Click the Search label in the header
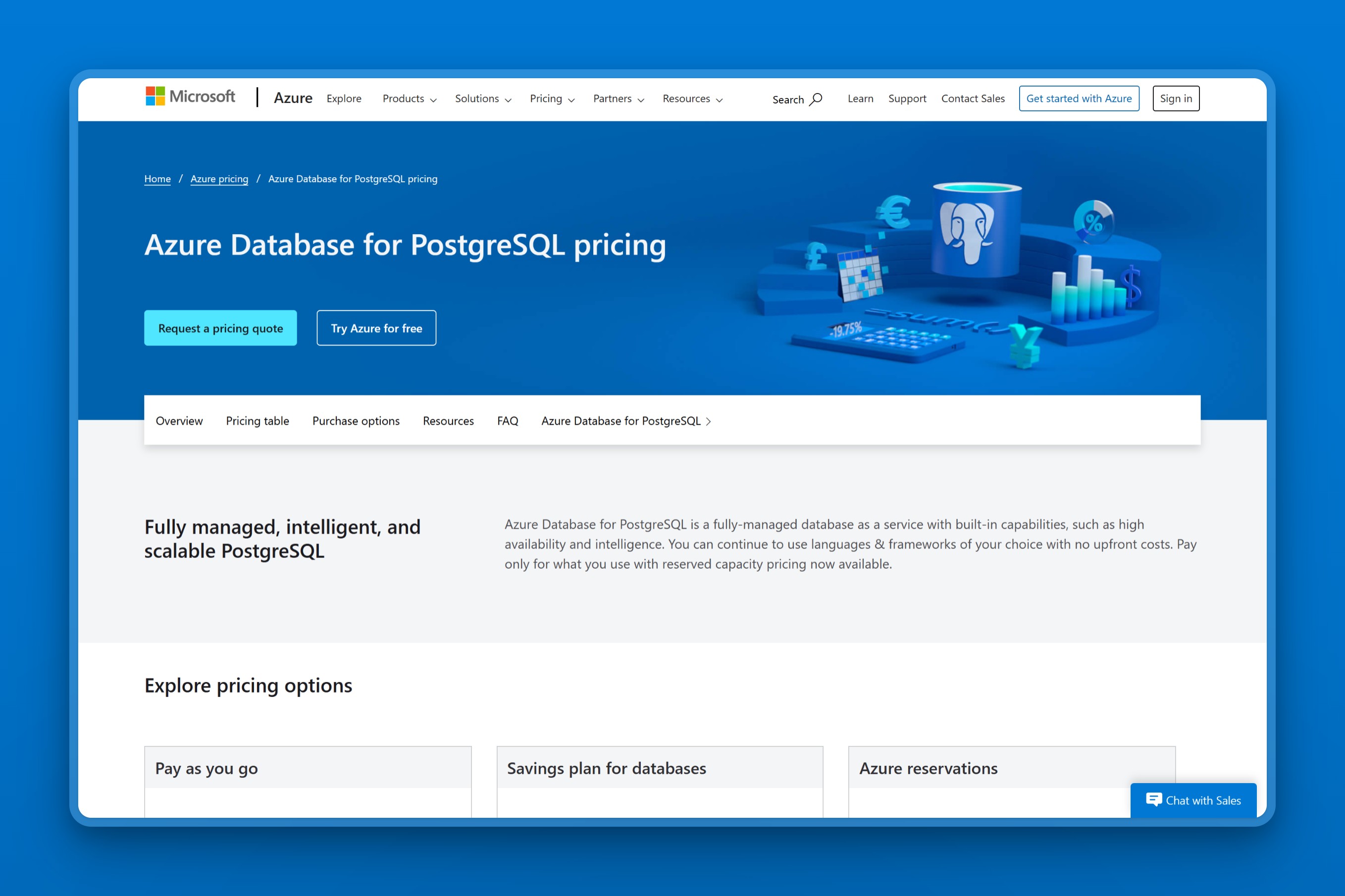The height and width of the screenshot is (896, 1345). pyautogui.click(x=788, y=100)
